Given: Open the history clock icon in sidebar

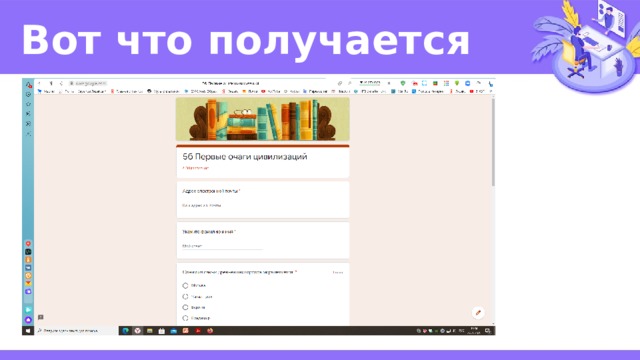Looking at the screenshot, I should tap(28, 94).
